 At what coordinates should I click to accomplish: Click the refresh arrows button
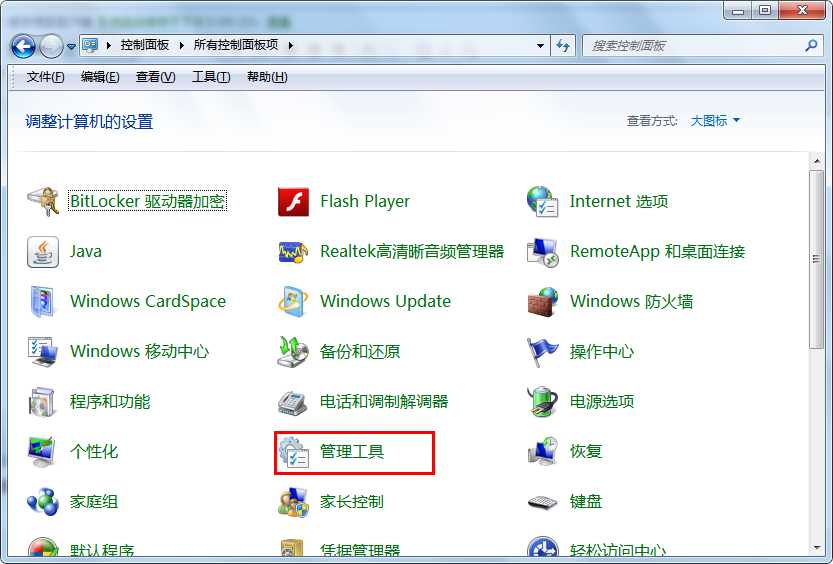tap(563, 46)
